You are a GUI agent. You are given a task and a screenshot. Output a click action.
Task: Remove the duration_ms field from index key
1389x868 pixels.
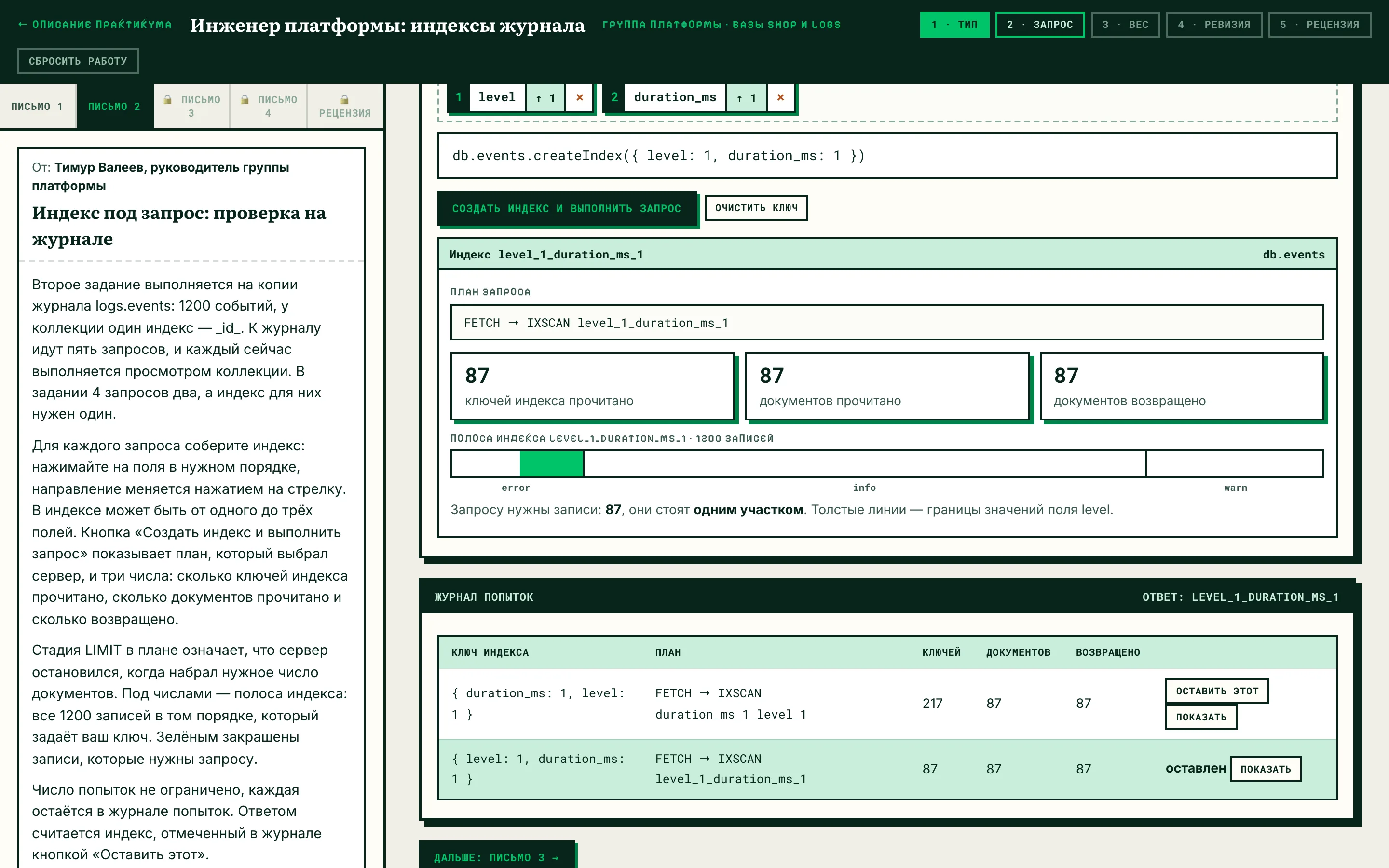point(781,97)
